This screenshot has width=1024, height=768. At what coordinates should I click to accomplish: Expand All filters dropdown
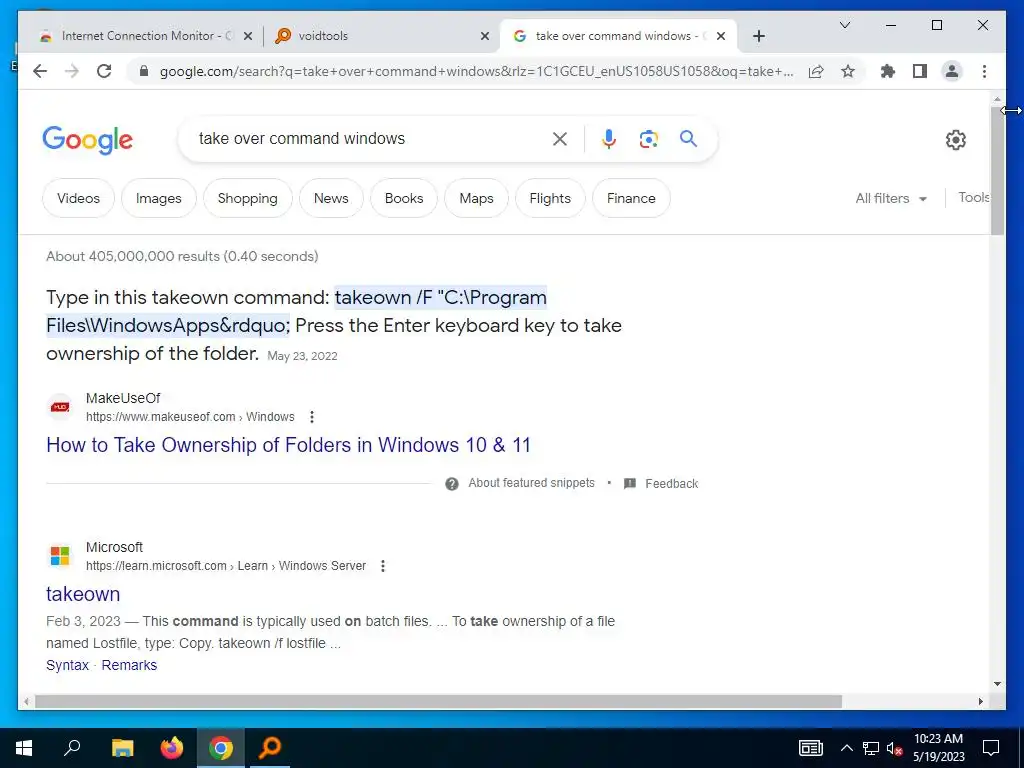click(891, 198)
